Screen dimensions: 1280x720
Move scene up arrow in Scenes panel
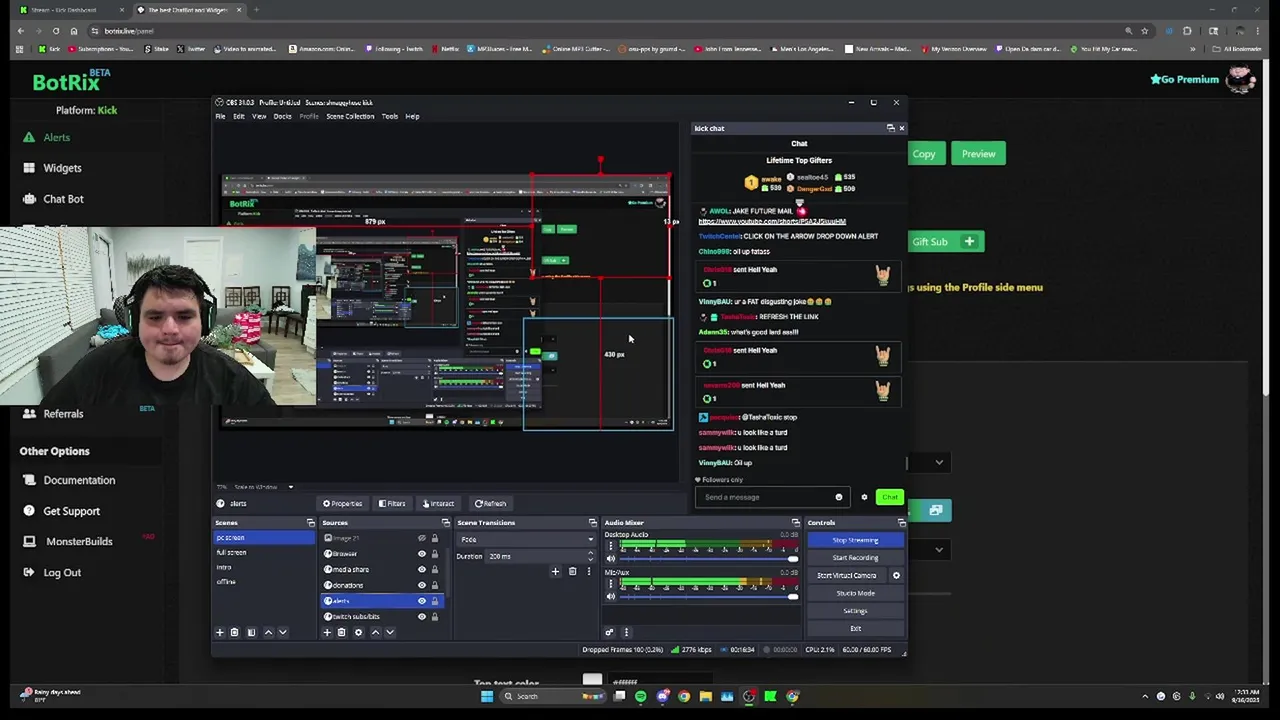[x=268, y=632]
